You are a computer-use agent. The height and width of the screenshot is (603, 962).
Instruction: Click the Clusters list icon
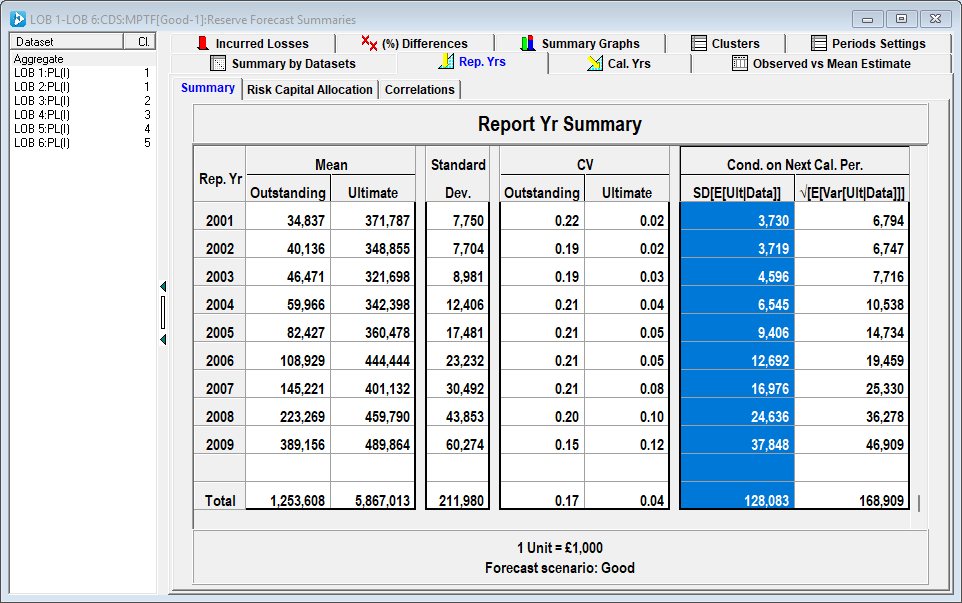click(x=699, y=43)
